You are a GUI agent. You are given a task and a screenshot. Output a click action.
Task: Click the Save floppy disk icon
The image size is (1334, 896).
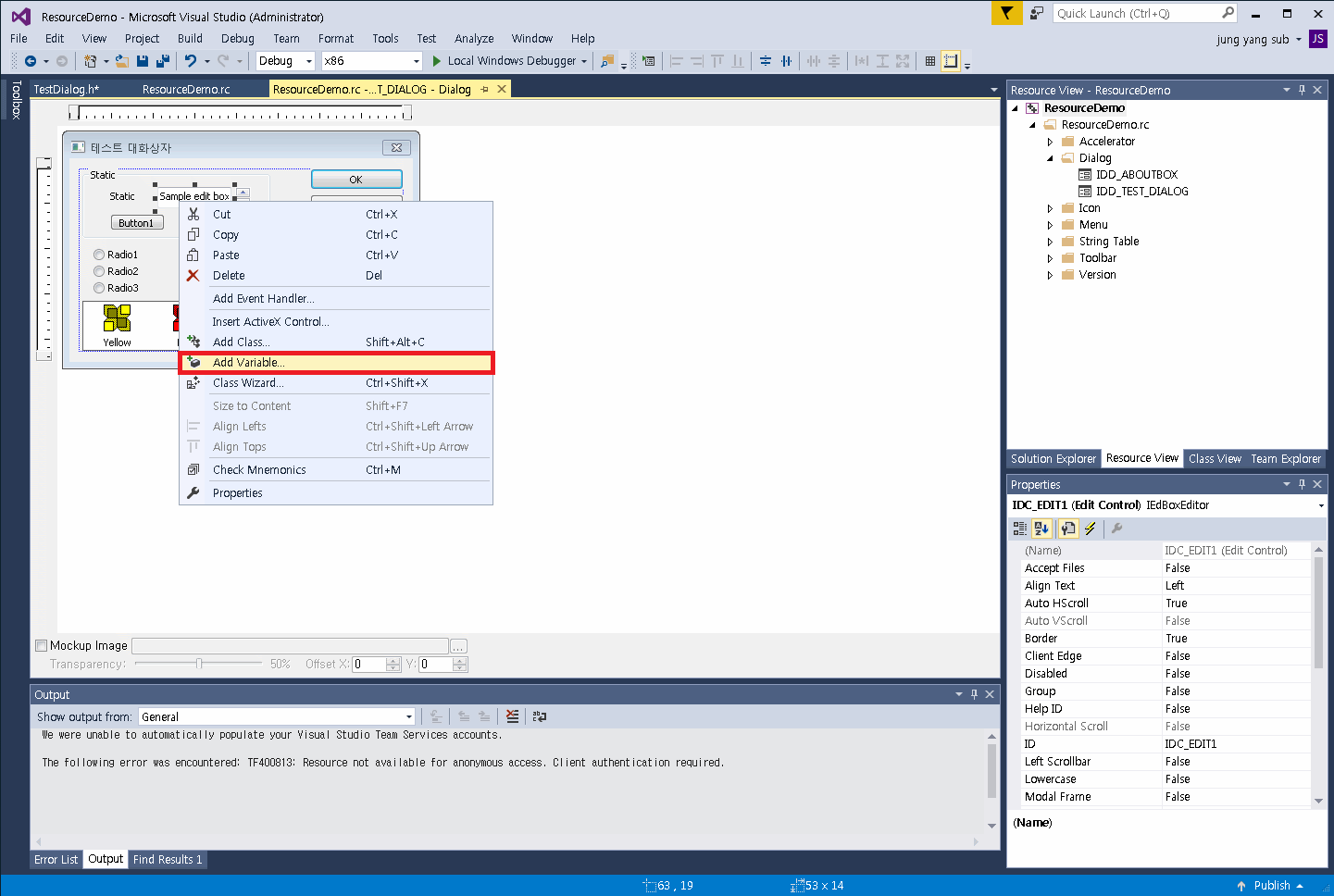(143, 61)
